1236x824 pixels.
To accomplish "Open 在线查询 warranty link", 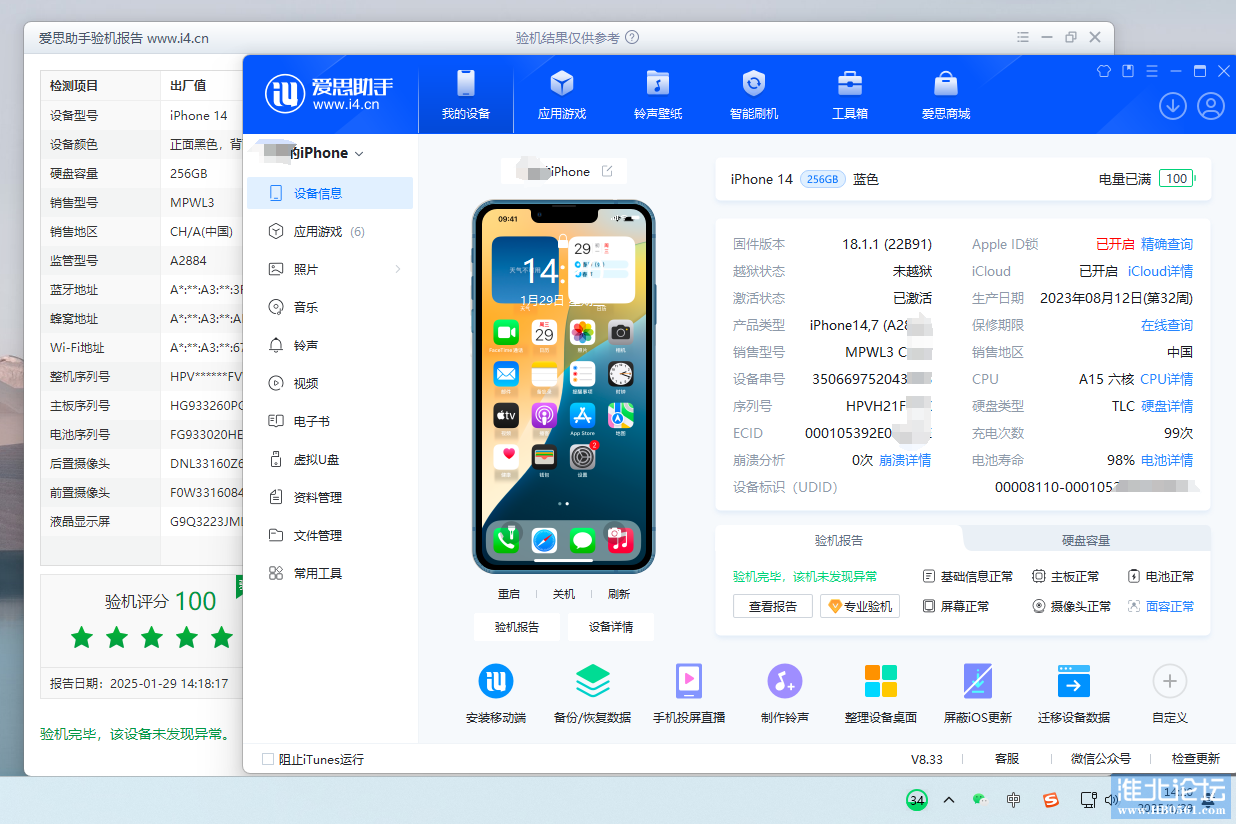I will point(1167,325).
